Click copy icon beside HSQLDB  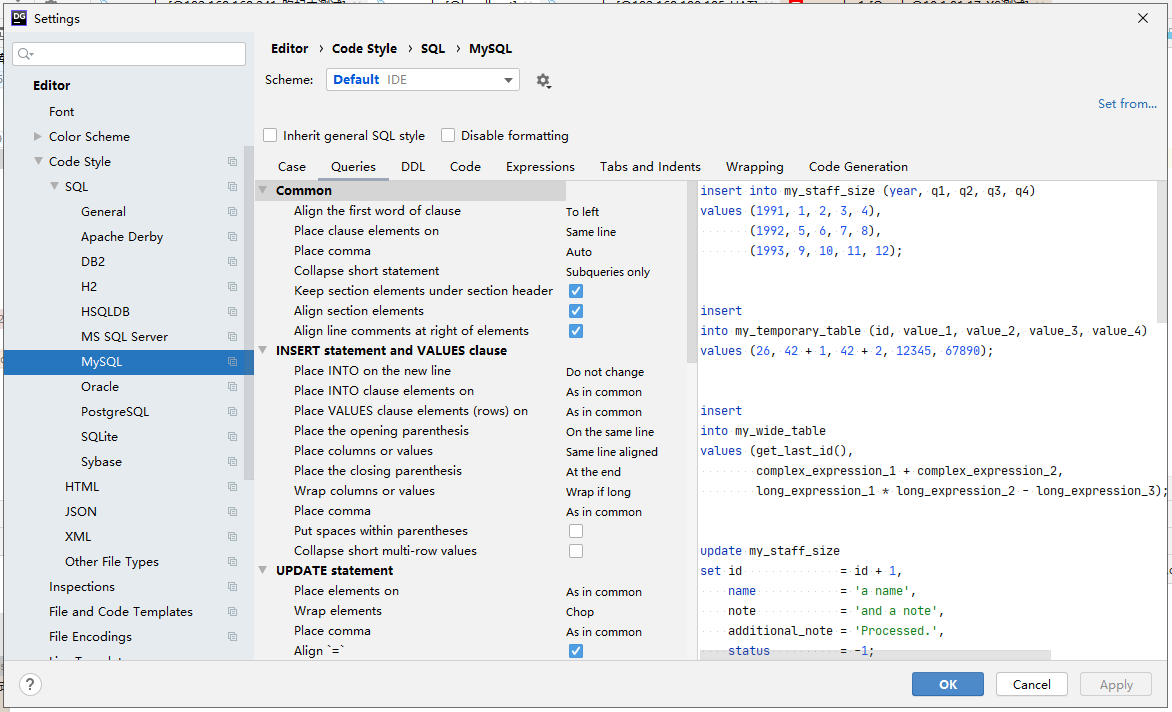point(232,312)
